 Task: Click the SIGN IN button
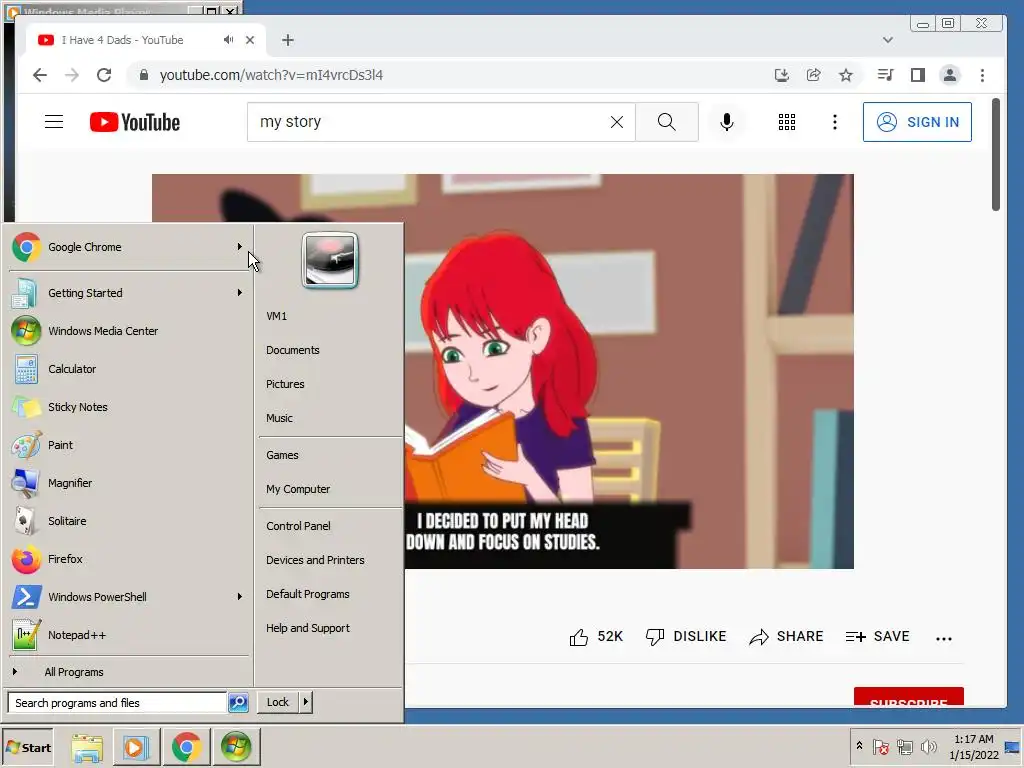click(x=917, y=122)
